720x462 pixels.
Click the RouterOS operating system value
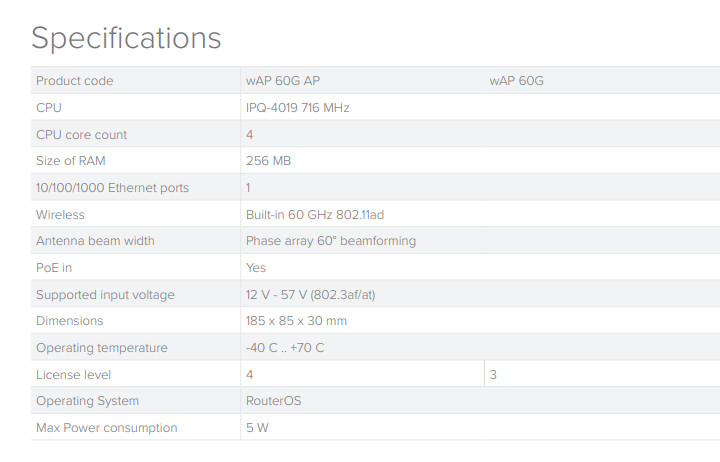tap(273, 401)
